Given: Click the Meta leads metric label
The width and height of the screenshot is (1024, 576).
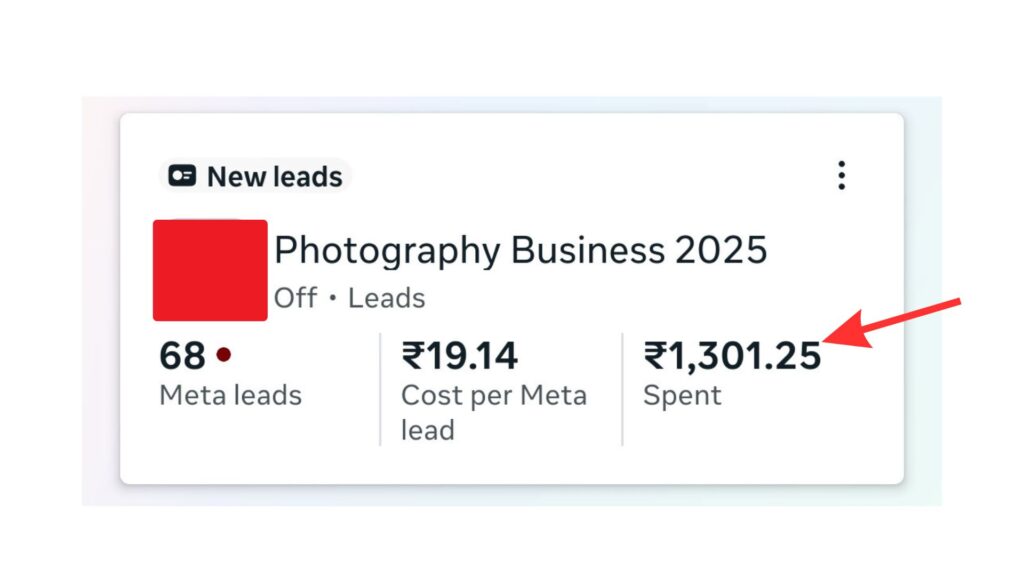Looking at the screenshot, I should [230, 395].
